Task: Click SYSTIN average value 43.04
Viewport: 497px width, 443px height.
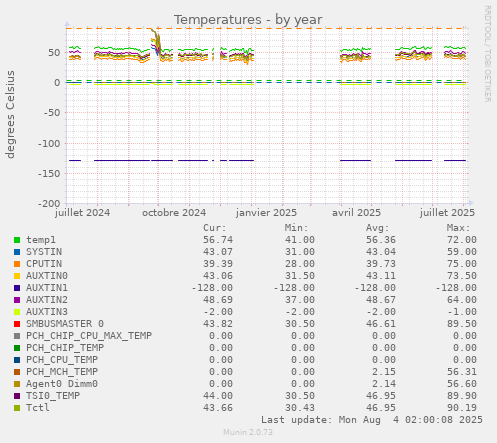Action: click(381, 252)
